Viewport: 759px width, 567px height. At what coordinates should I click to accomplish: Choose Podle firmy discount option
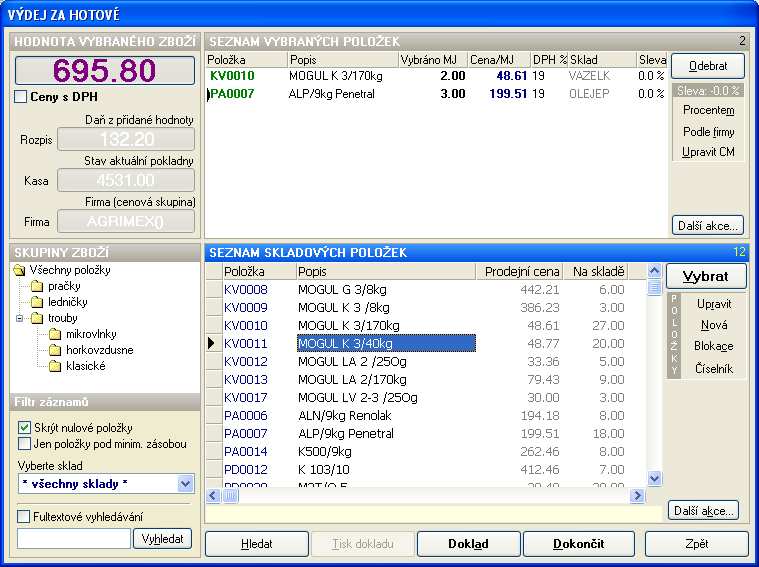pos(708,131)
